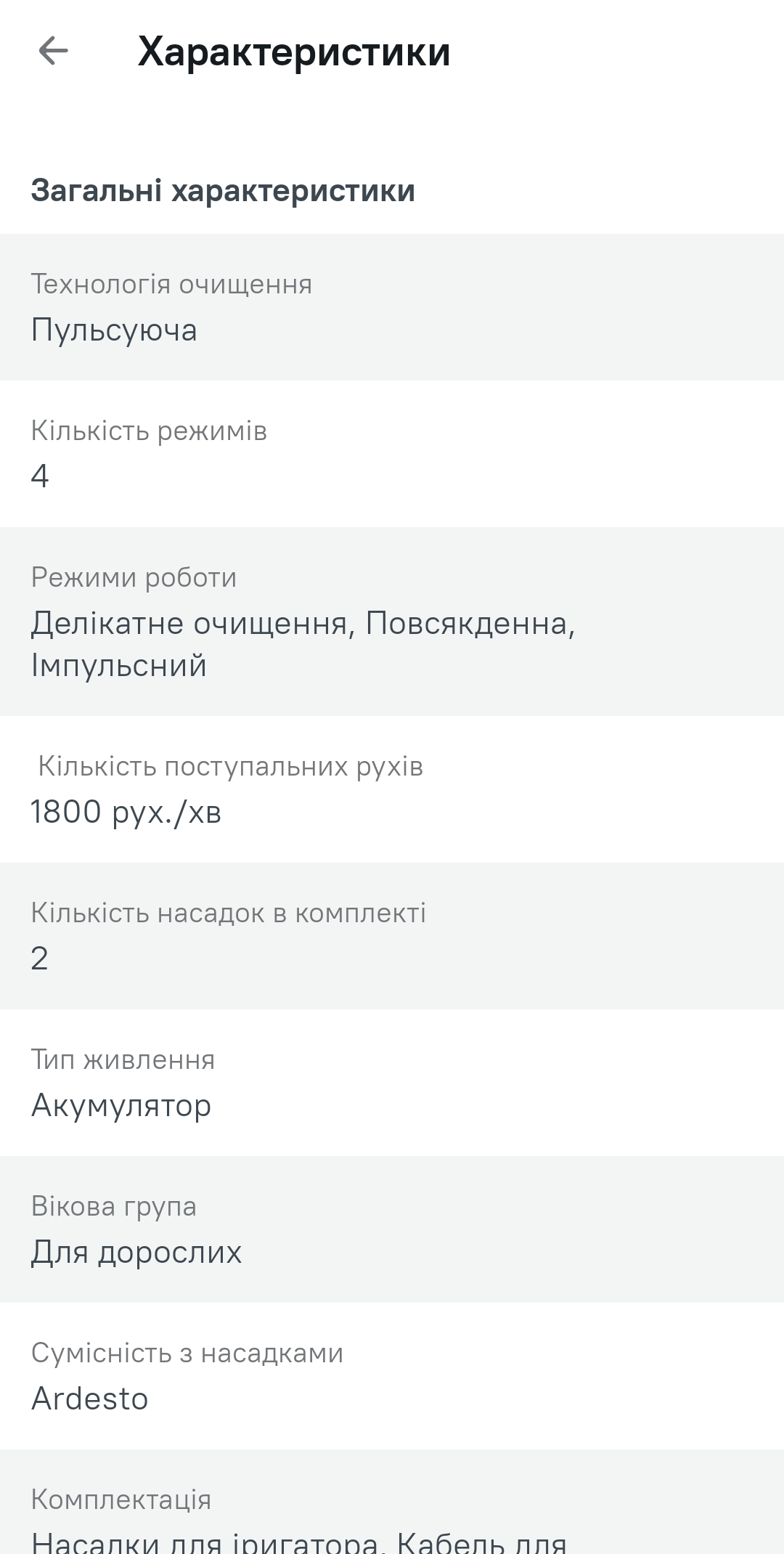Click the 1800 рух./хв value
This screenshot has width=784, height=1554.
point(126,812)
